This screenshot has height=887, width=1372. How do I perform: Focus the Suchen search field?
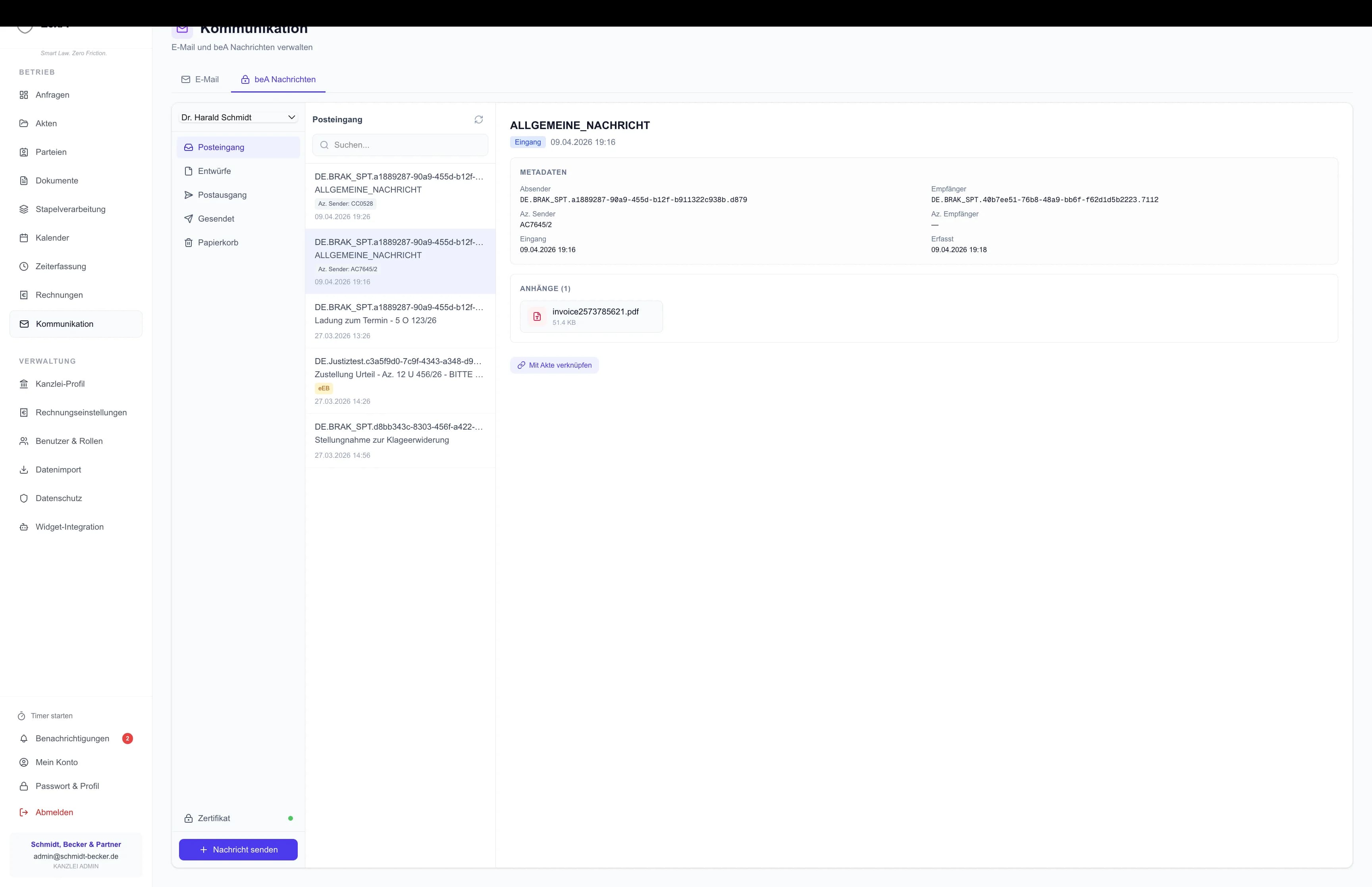click(x=400, y=145)
